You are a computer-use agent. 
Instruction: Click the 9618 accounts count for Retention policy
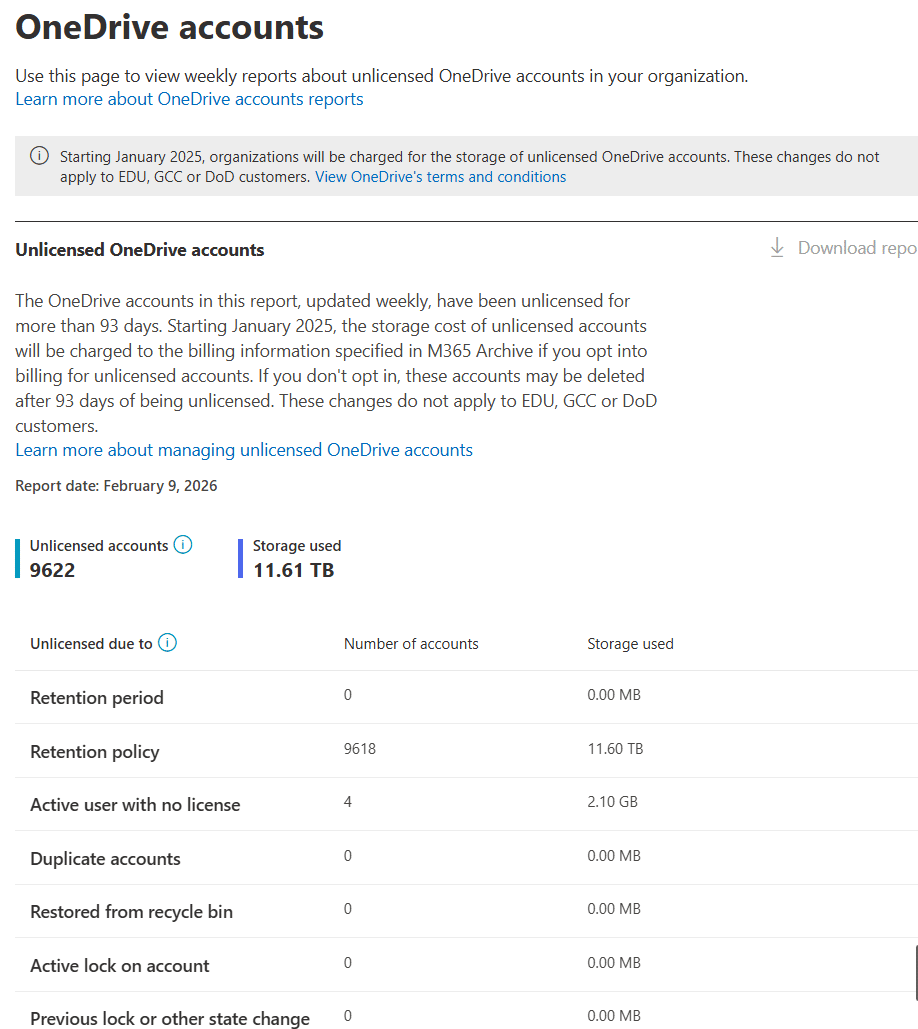click(360, 749)
